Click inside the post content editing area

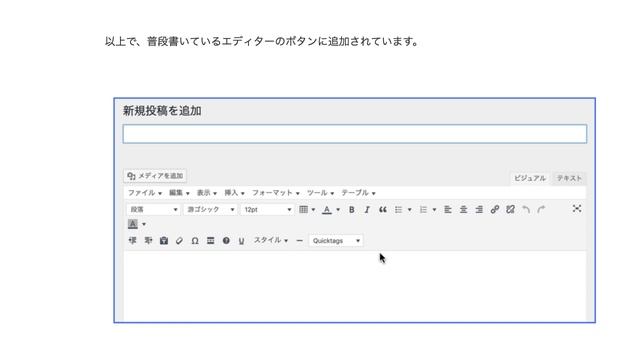coord(355,287)
